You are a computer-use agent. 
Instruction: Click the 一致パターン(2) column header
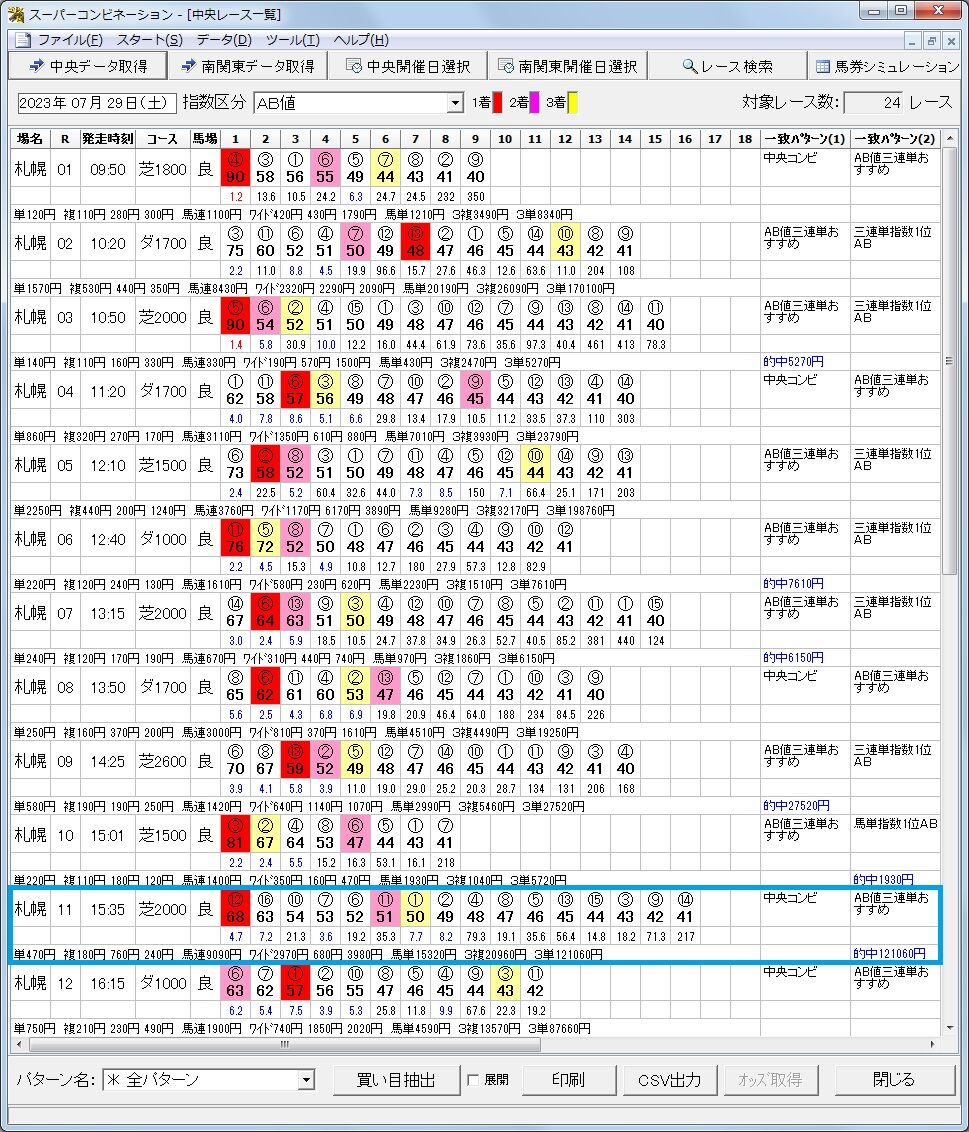click(x=895, y=139)
